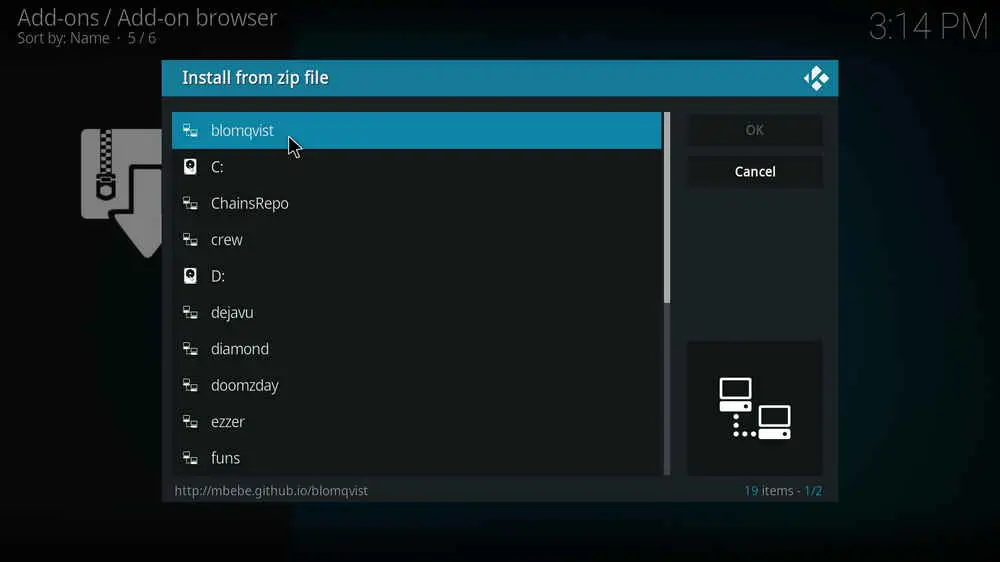The image size is (1000, 562).
Task: Choose the crew source
Action: click(x=416, y=240)
